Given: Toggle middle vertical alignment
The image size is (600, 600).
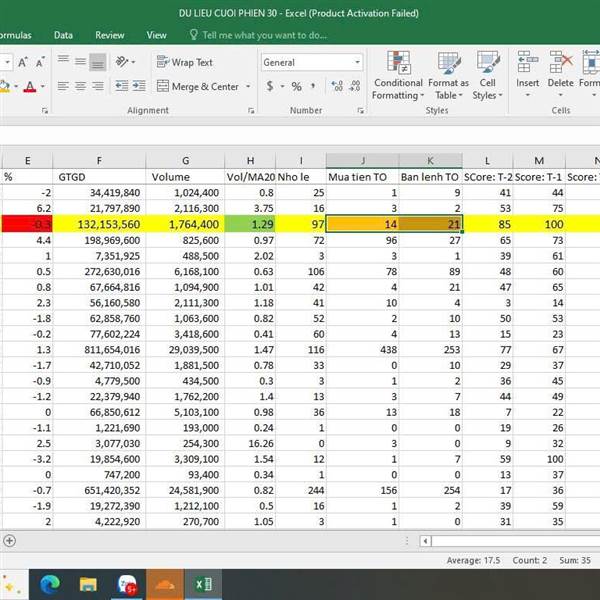Looking at the screenshot, I should [x=80, y=62].
